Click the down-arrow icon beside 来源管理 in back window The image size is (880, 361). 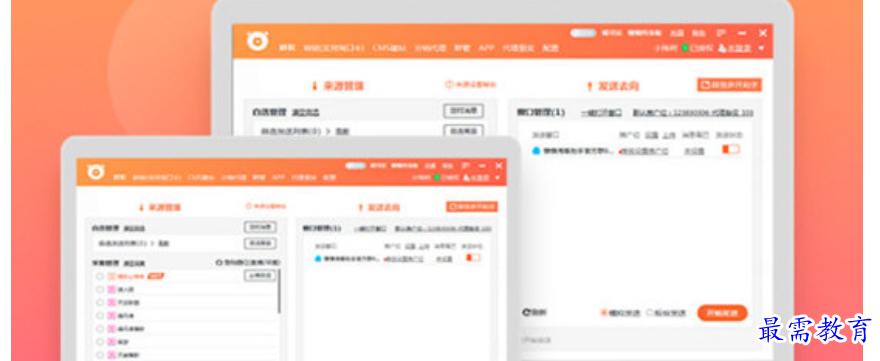[314, 86]
